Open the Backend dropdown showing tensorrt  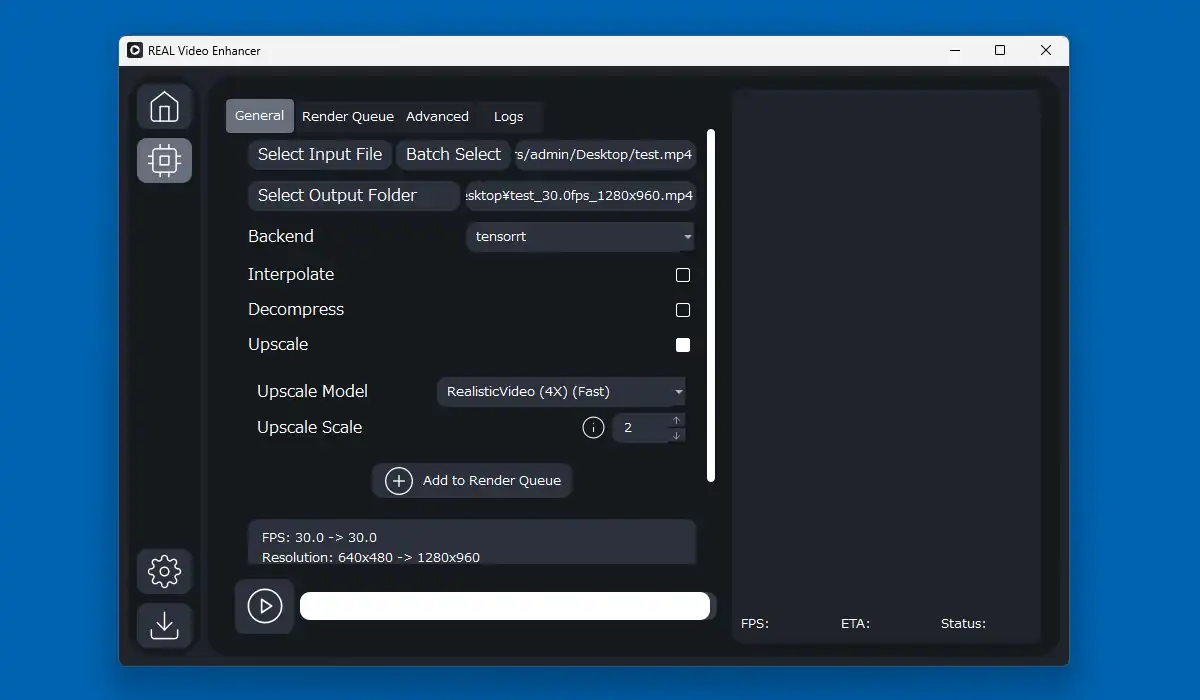580,237
